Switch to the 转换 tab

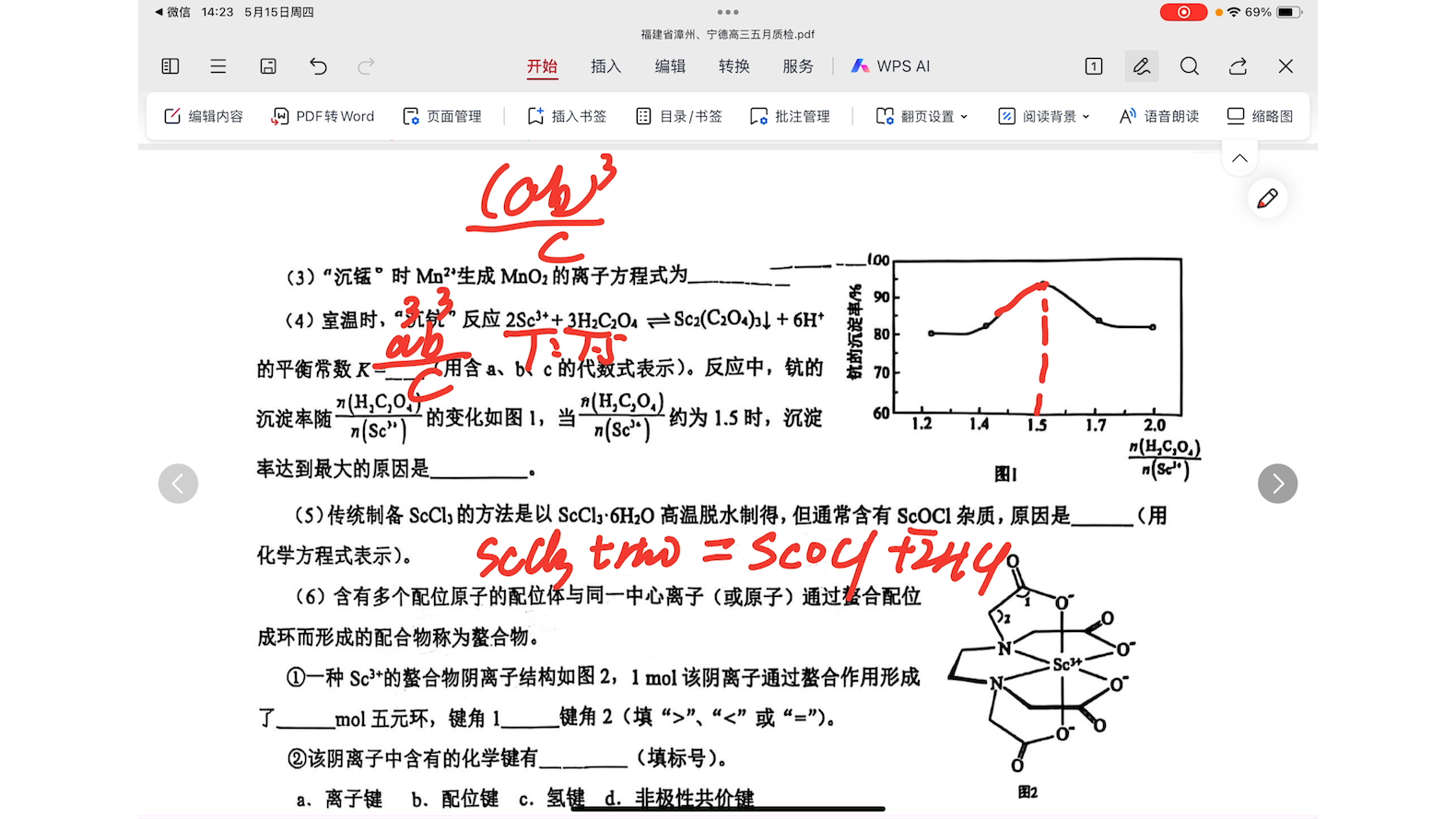734,66
